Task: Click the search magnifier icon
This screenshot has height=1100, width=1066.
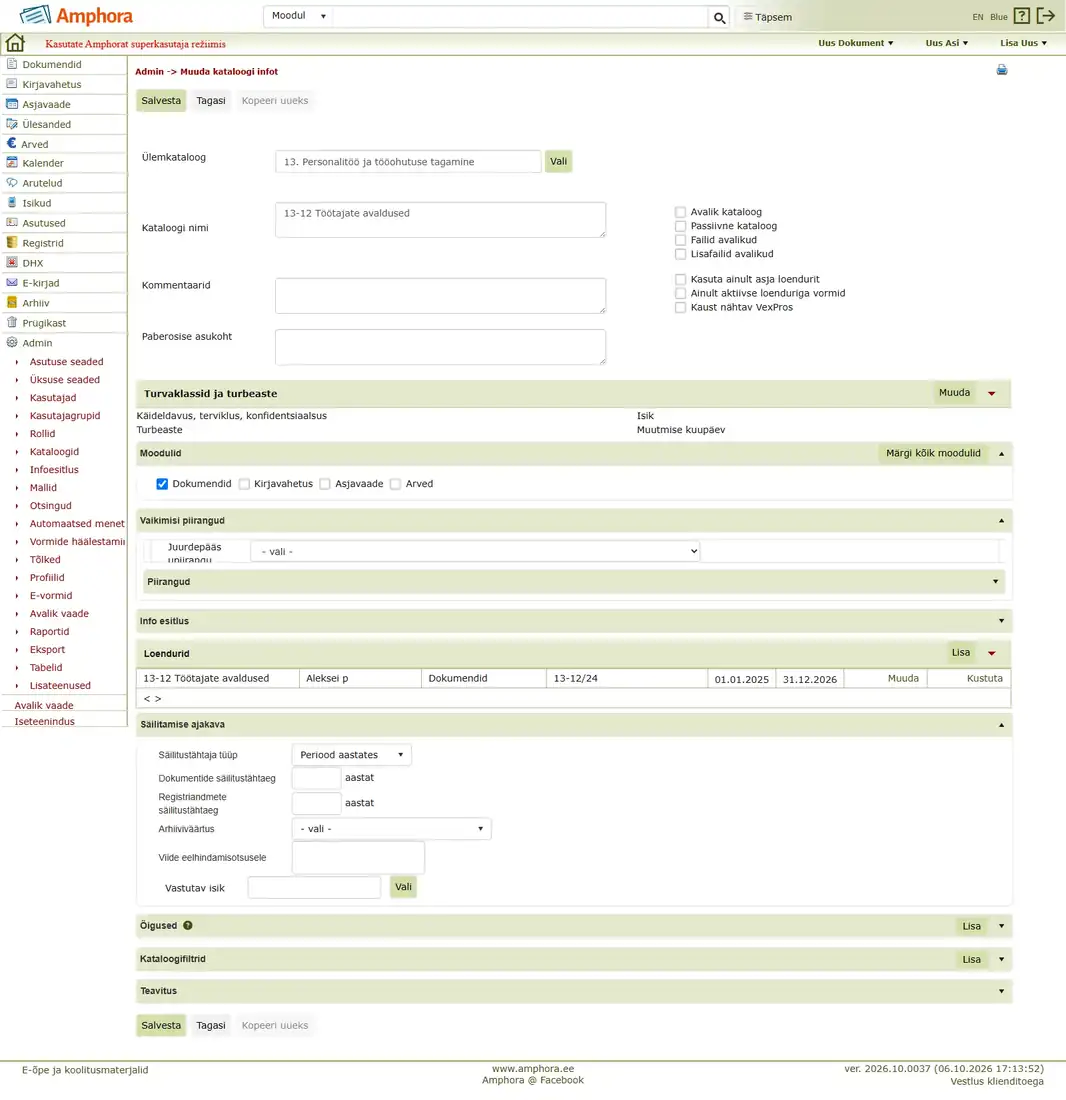Action: coord(719,18)
